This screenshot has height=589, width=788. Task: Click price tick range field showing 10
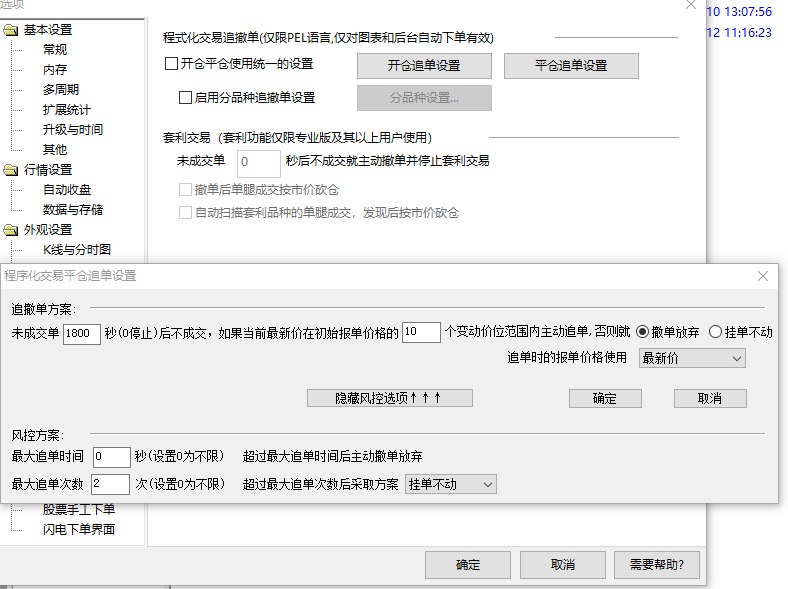click(421, 332)
